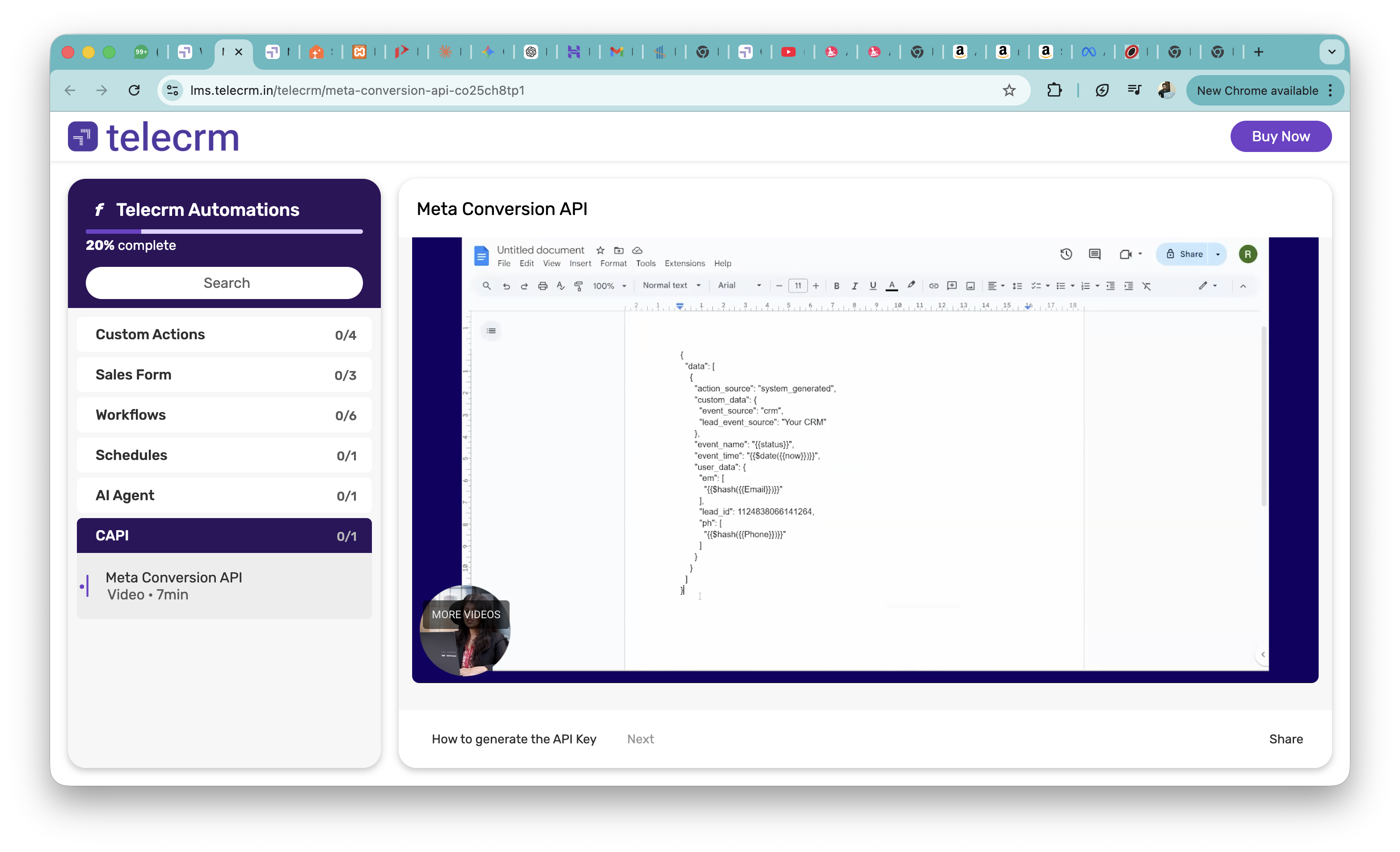The width and height of the screenshot is (1400, 852).
Task: Click the go back arrow
Action: [70, 90]
